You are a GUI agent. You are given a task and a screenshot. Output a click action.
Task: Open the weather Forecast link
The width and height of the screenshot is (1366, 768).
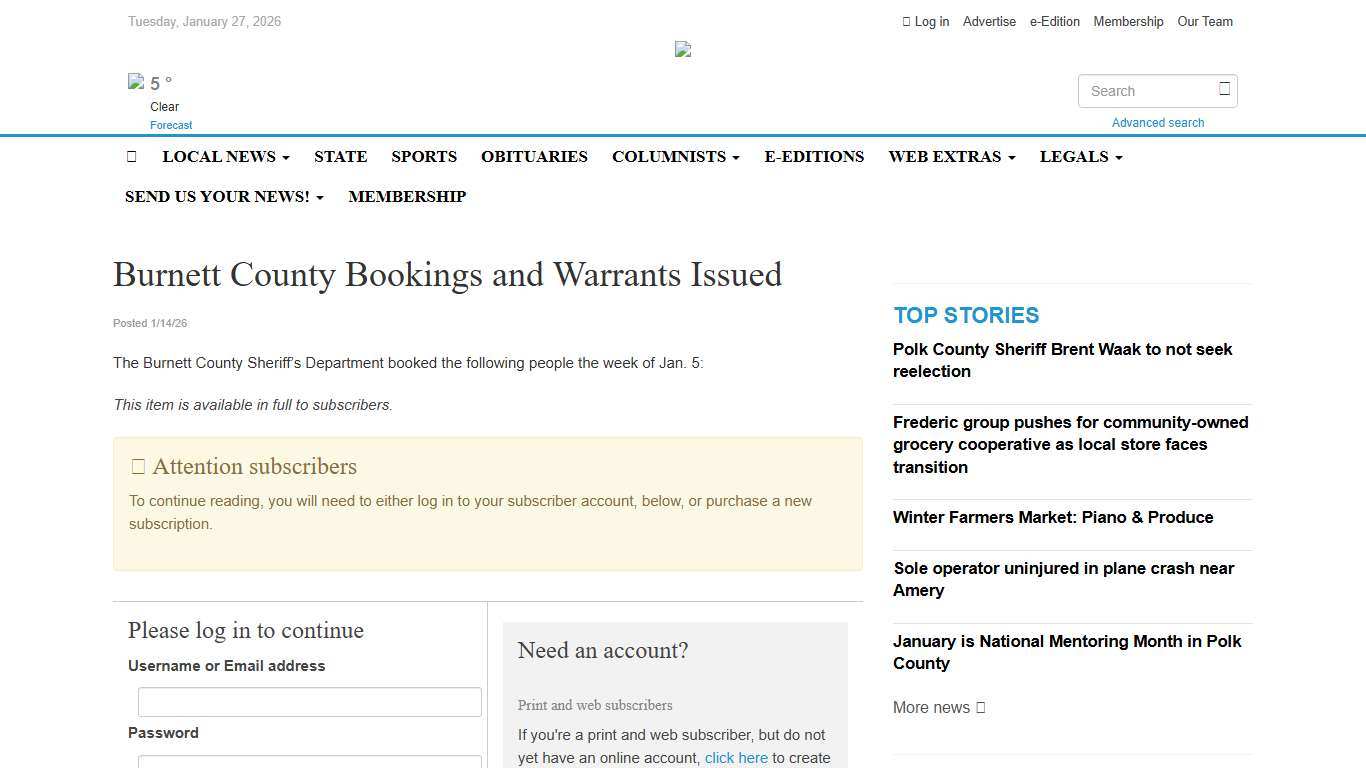170,125
